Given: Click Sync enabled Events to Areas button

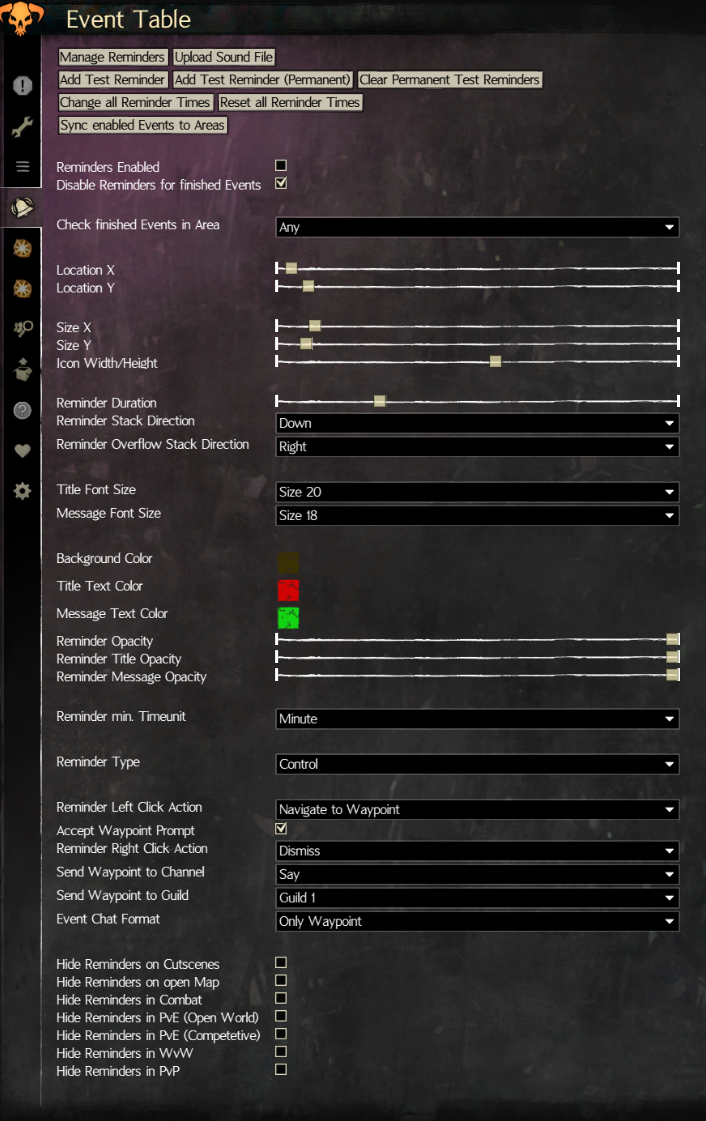Looking at the screenshot, I should 142,125.
